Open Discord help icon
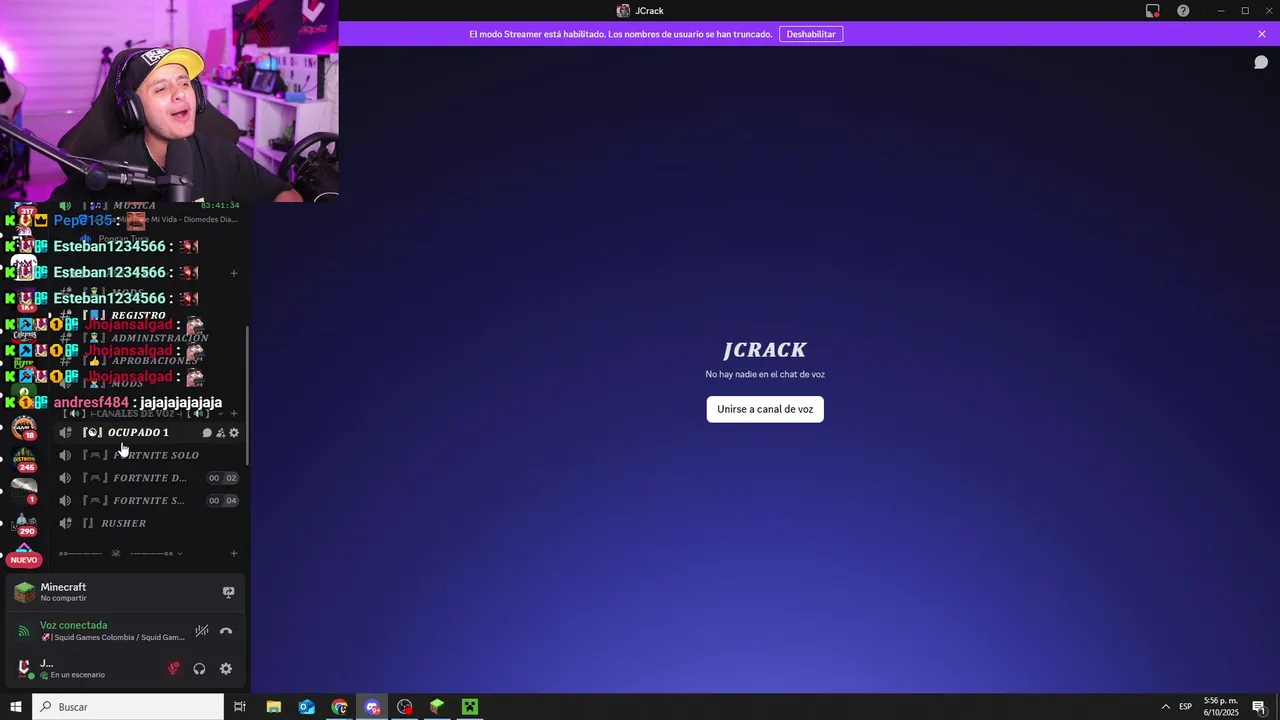Screen dimensions: 1280x720 pos(1183,11)
